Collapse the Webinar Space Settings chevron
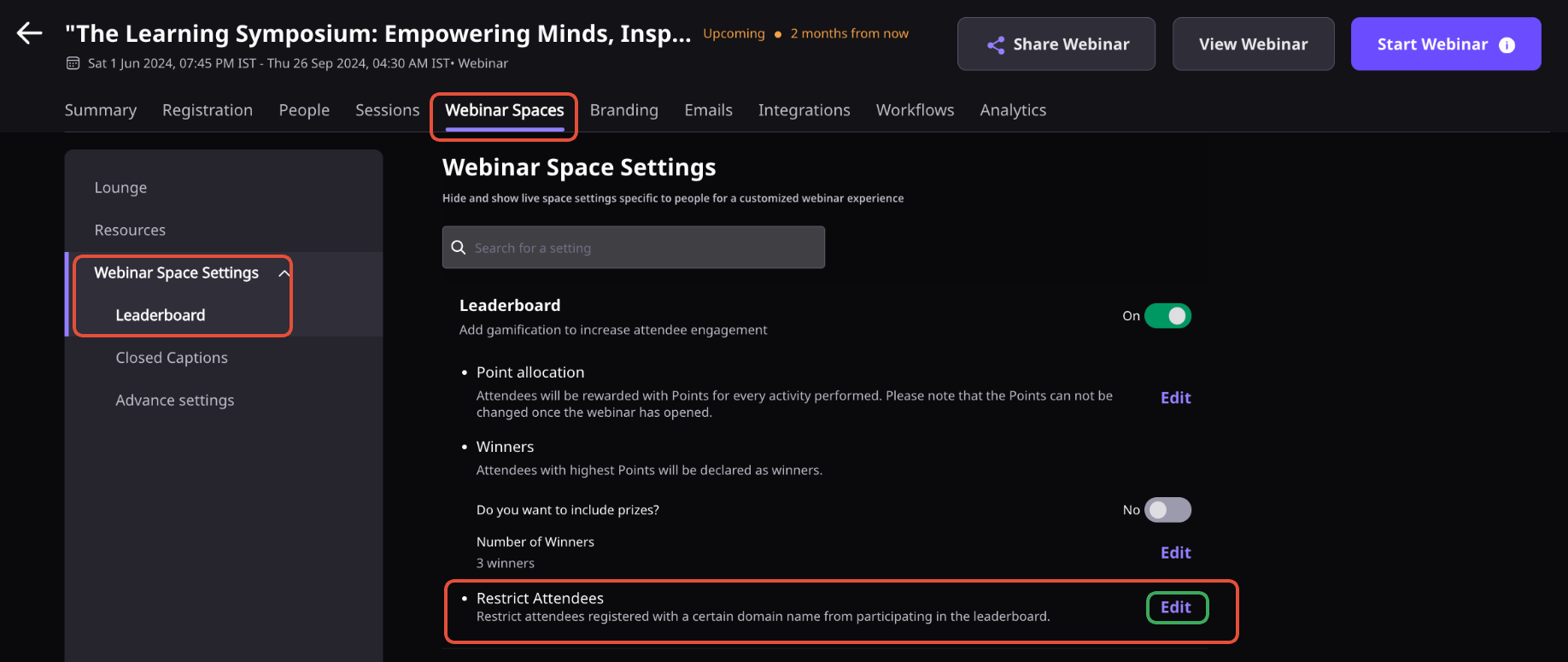The width and height of the screenshot is (1568, 662). (x=284, y=273)
